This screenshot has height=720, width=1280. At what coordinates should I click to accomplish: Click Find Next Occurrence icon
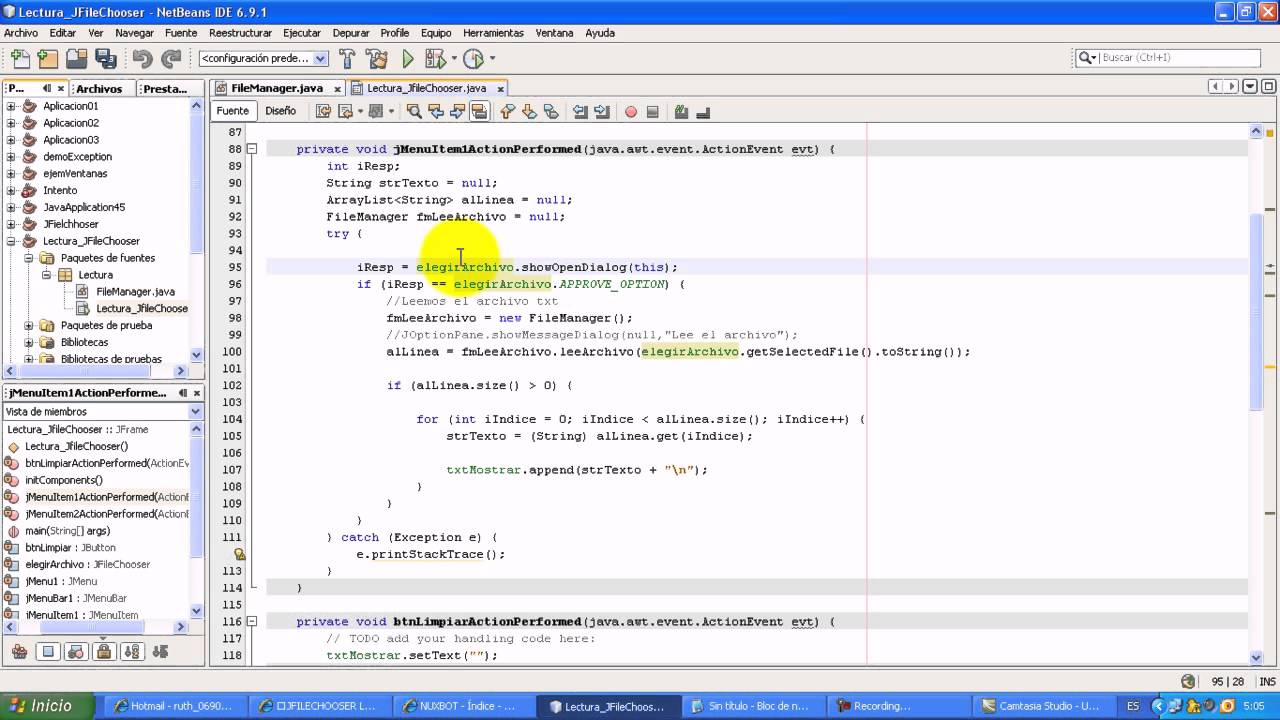(x=457, y=111)
